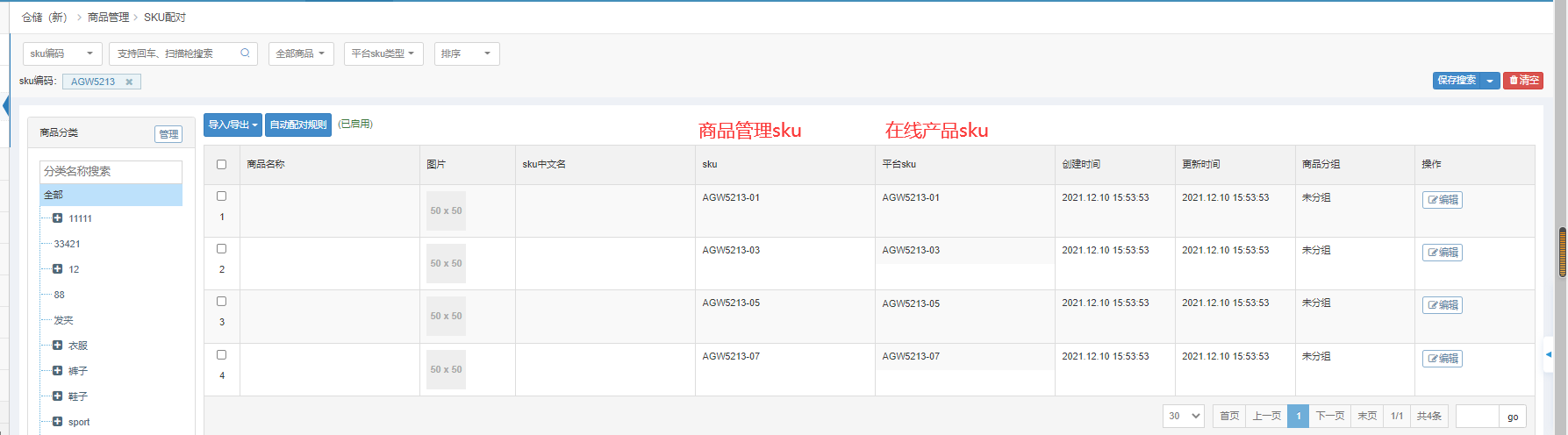Go to 商品管理 in breadcrumb
Screen dimensions: 1568x435
(108, 18)
